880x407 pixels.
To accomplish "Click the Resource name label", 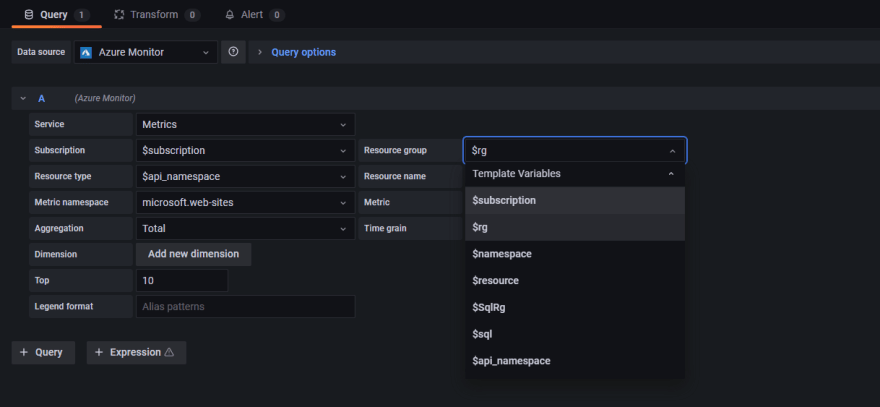I will 395,176.
